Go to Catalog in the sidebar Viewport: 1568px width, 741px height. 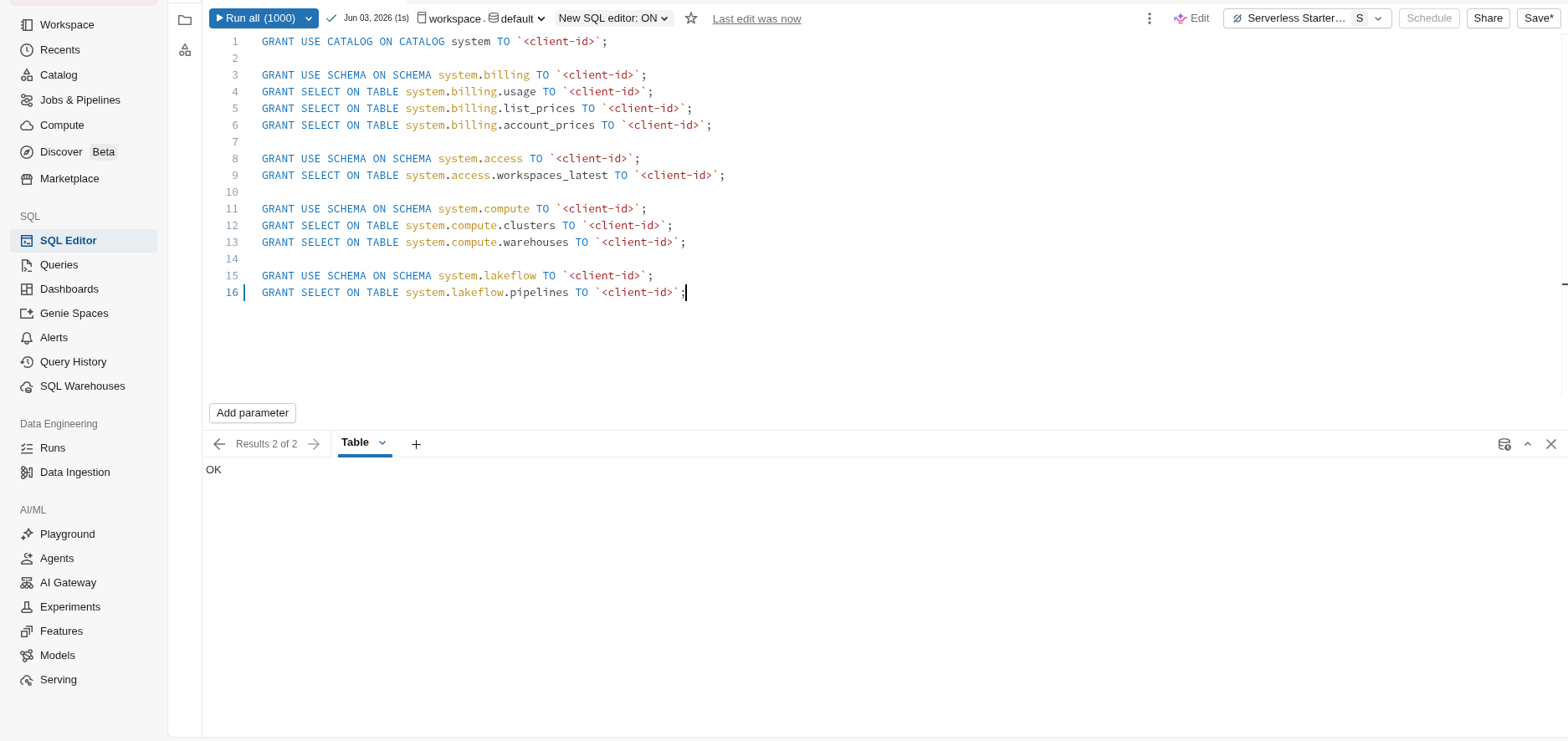83,75
